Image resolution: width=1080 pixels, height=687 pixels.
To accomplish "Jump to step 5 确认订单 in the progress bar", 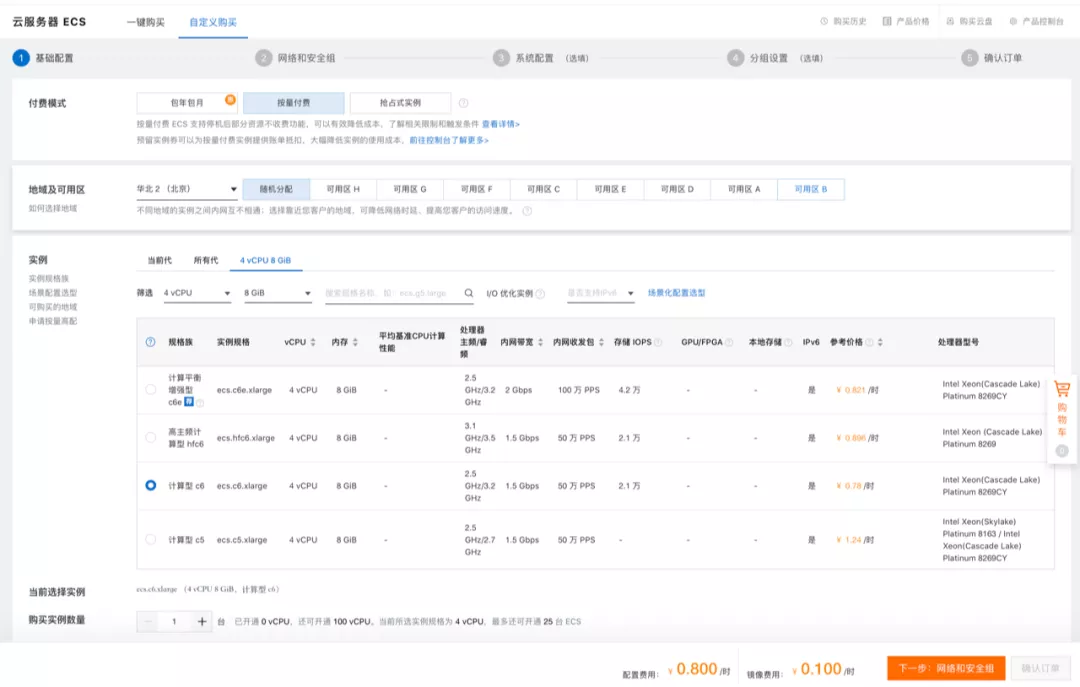I will (x=992, y=58).
